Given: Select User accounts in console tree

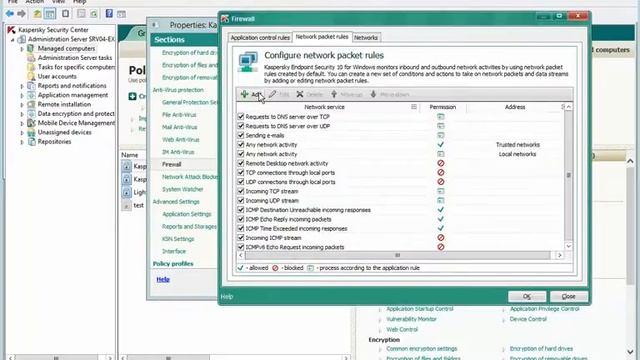Looking at the screenshot, I should pyautogui.click(x=57, y=76).
